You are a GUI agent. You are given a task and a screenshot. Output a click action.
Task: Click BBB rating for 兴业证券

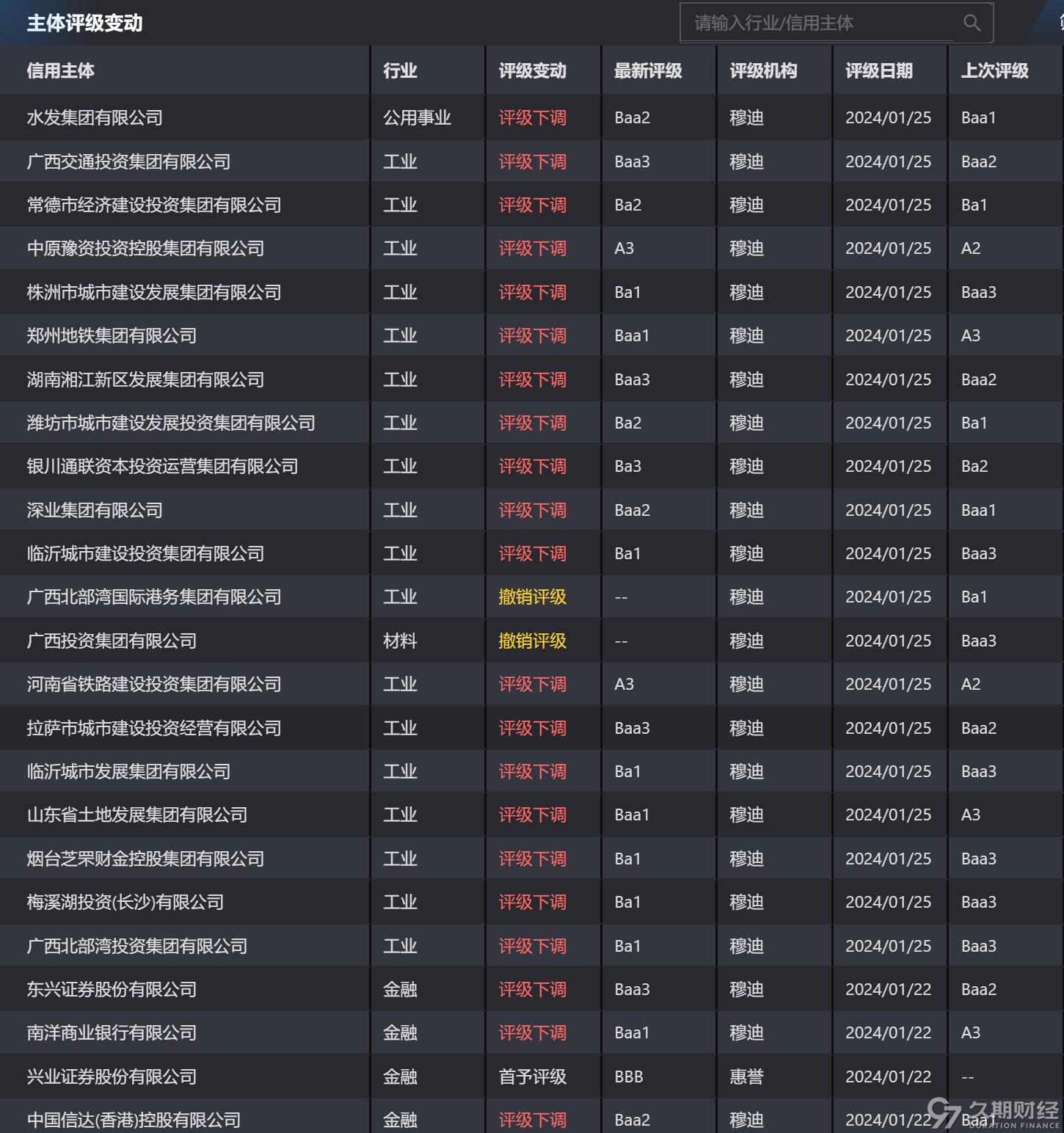tap(629, 1076)
